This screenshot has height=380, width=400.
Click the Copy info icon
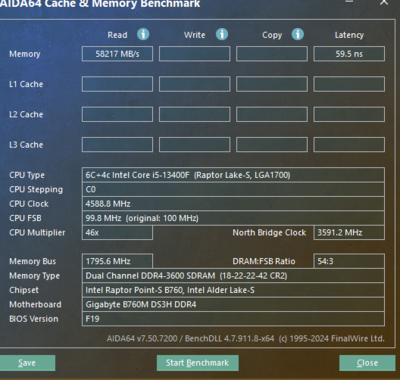click(x=298, y=34)
